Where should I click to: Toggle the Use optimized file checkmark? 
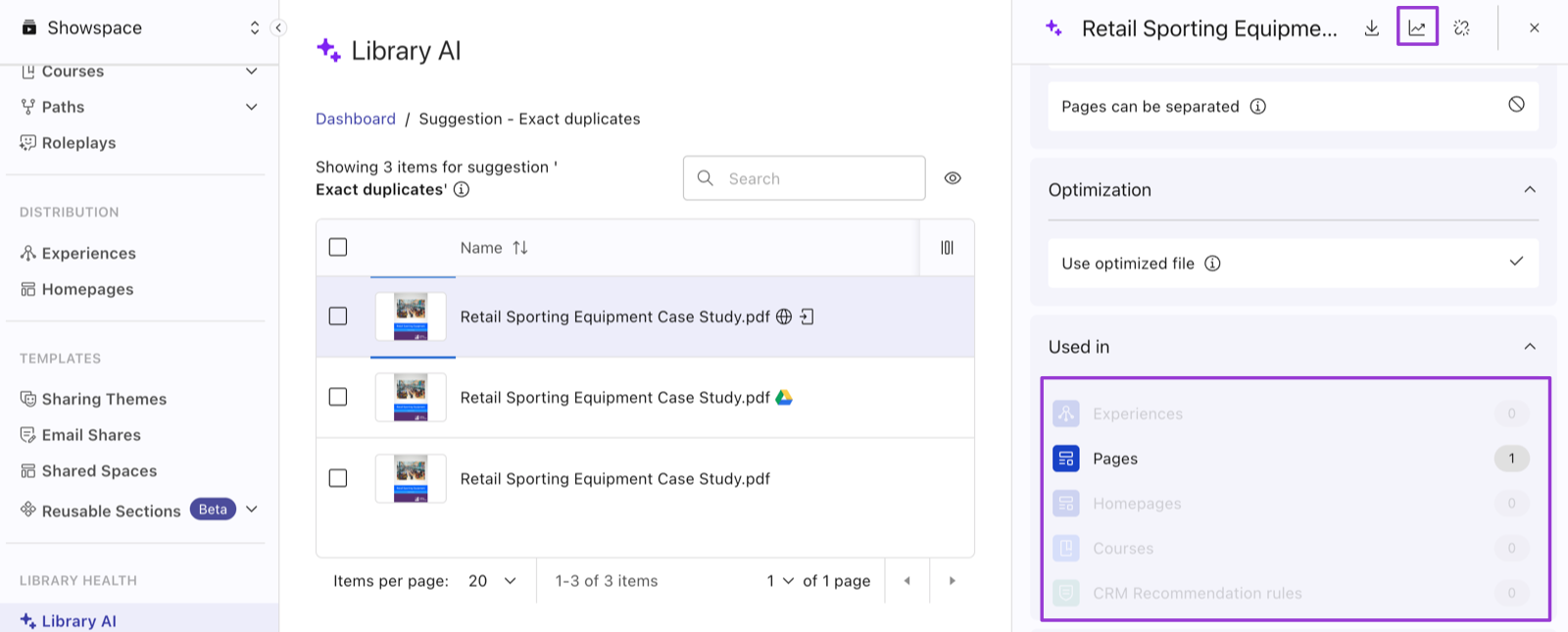pyautogui.click(x=1516, y=262)
